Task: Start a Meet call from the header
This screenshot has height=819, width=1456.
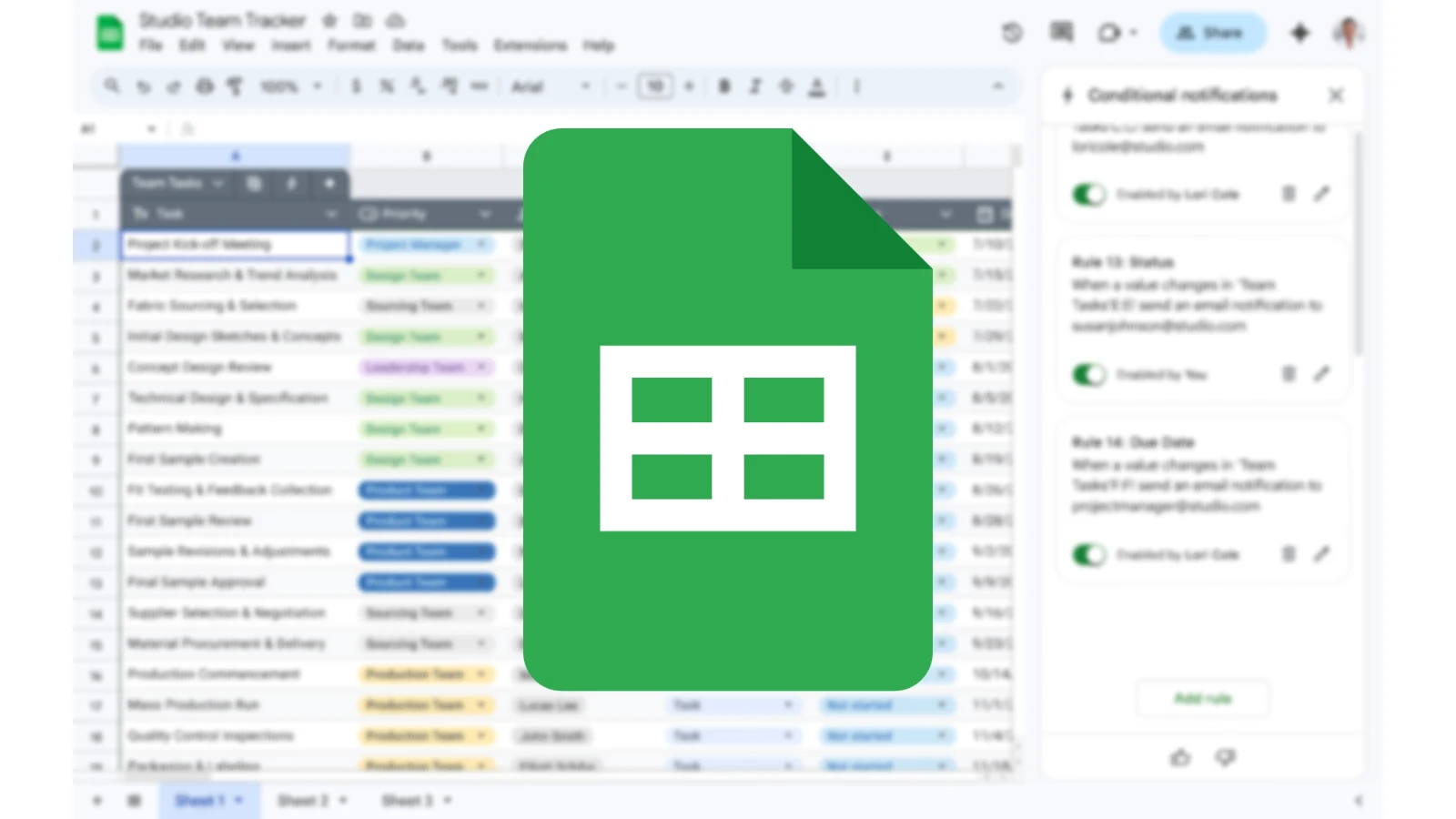Action: pyautogui.click(x=1109, y=34)
